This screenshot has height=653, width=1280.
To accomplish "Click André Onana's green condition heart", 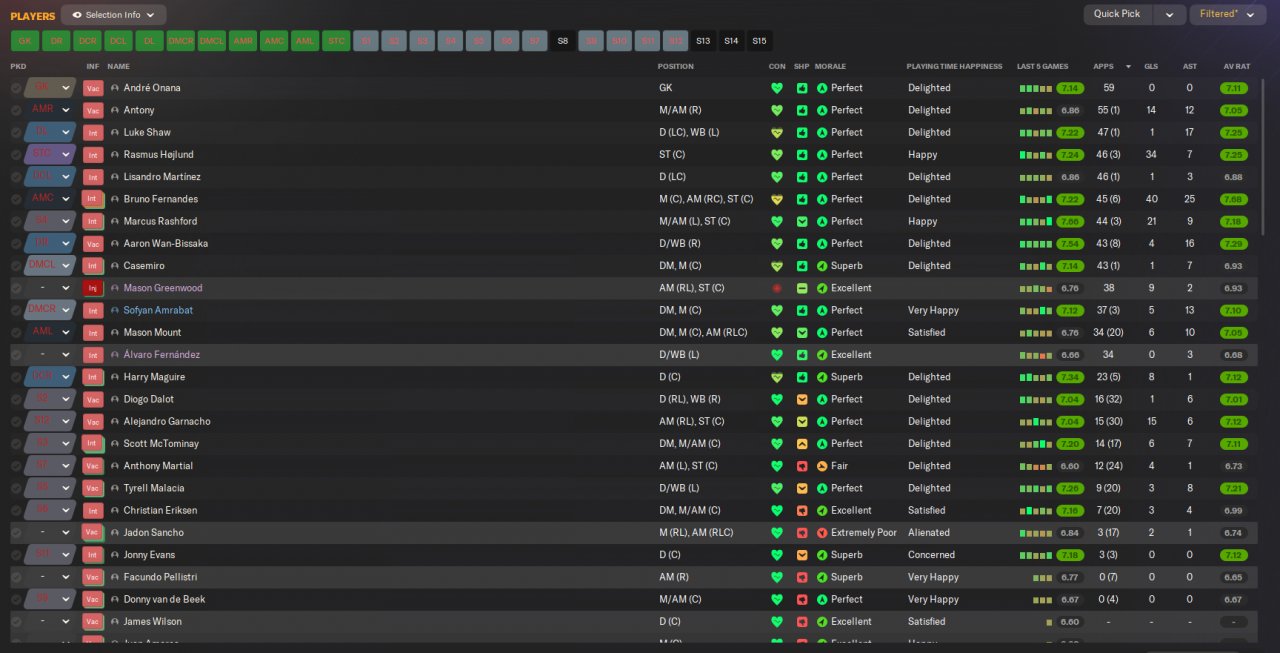I will point(777,88).
